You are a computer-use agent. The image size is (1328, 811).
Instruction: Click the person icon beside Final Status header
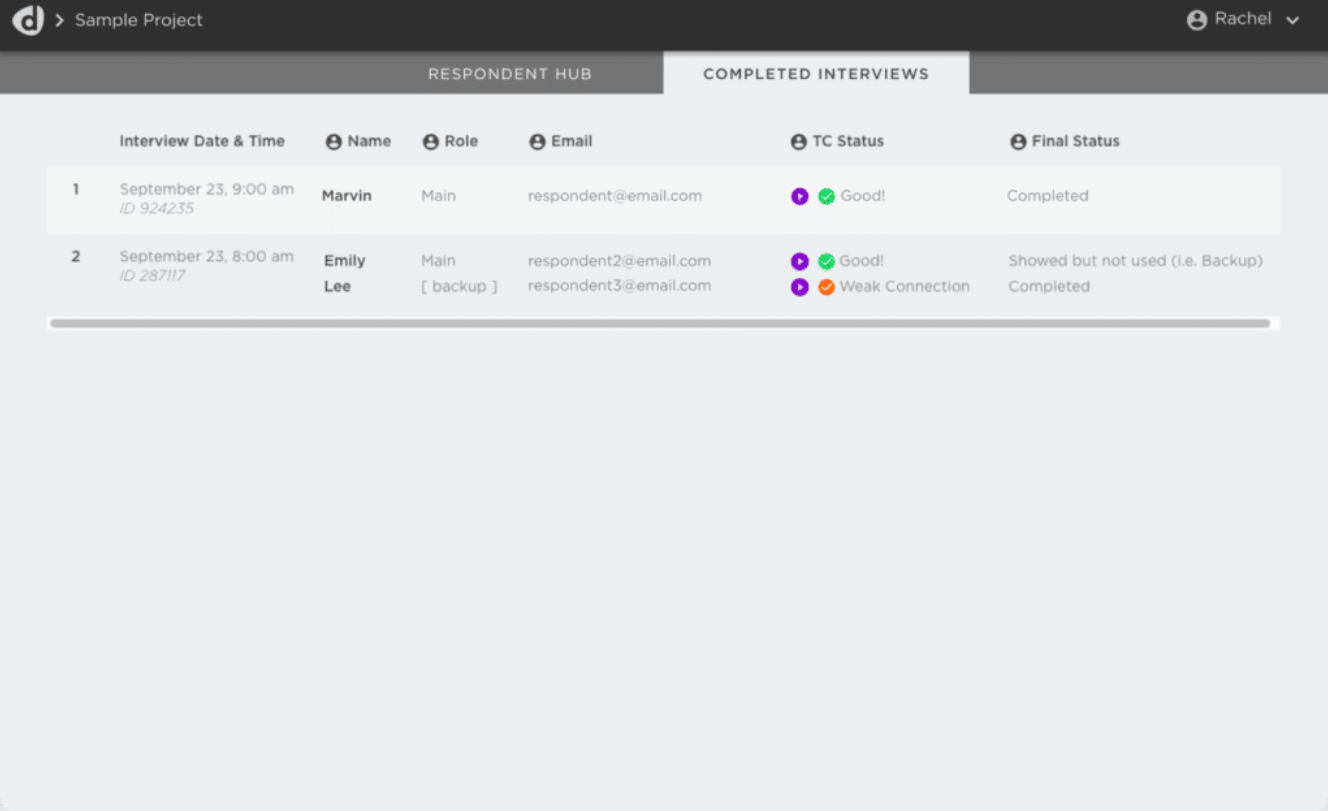click(1018, 142)
